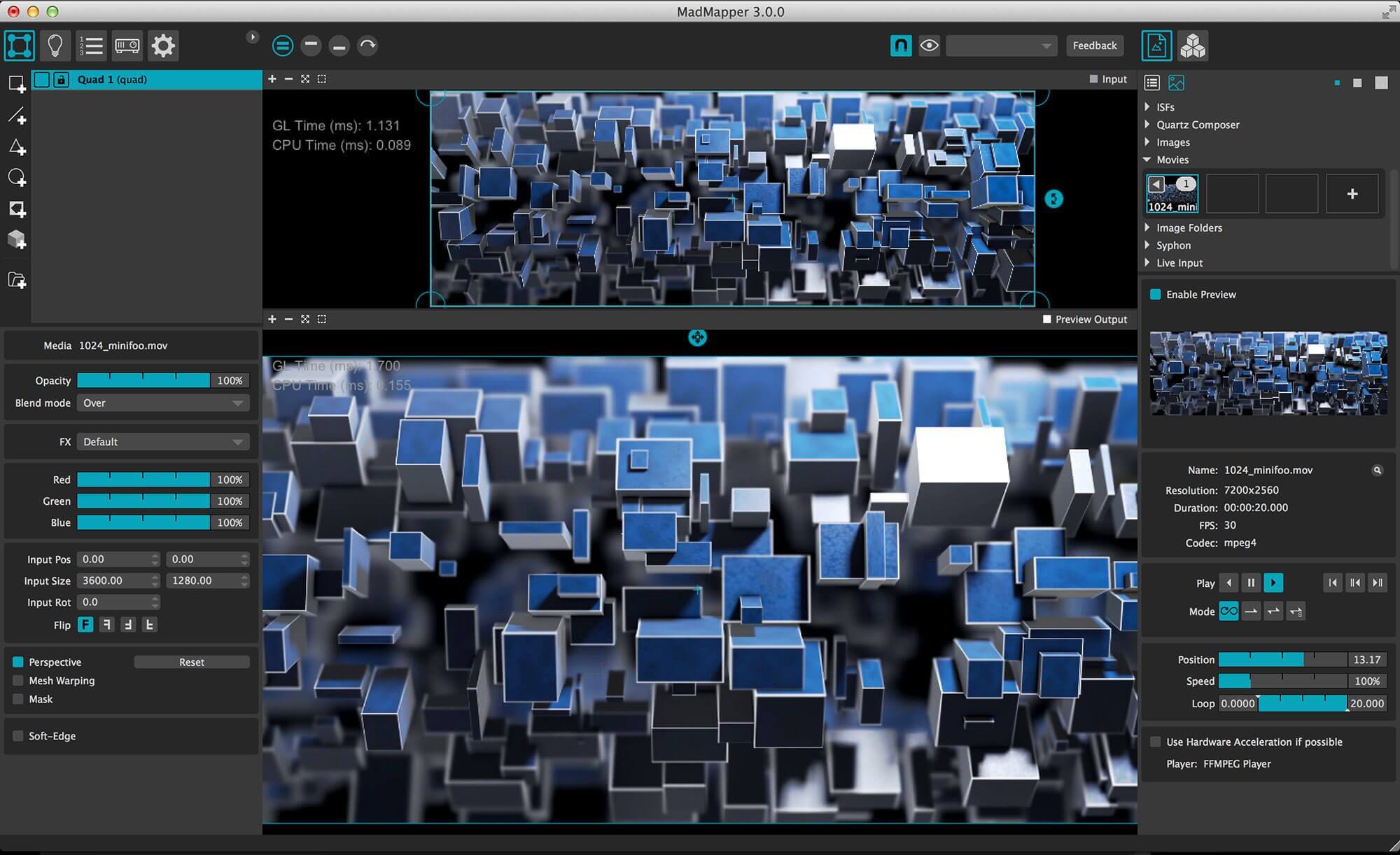
Task: Play the movie forward
Action: [x=1273, y=583]
